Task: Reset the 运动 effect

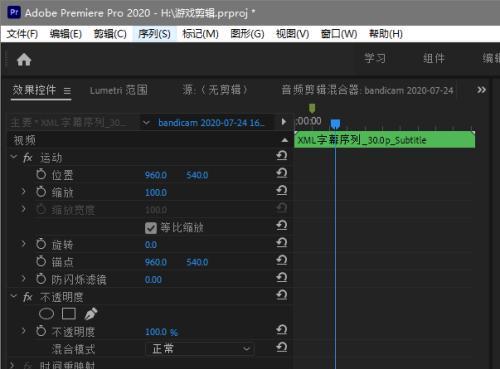Action: (282, 155)
